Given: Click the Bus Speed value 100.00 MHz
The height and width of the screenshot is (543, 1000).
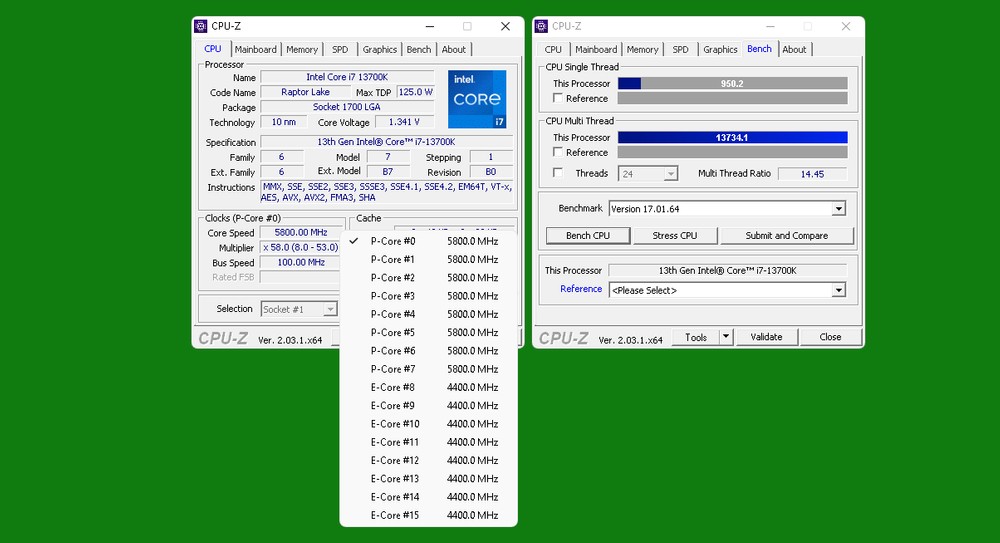Looking at the screenshot, I should pos(300,262).
